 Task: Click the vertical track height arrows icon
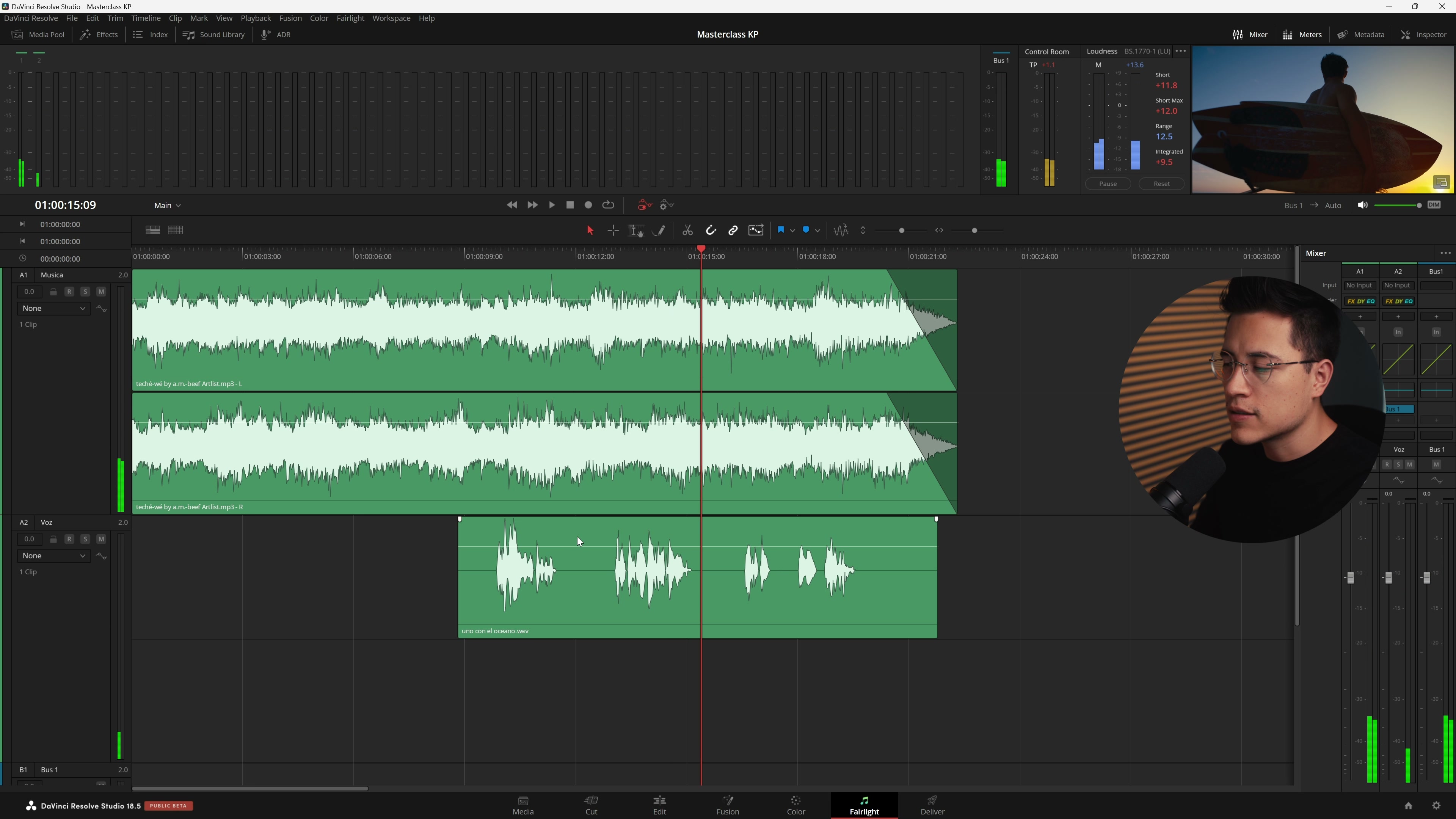pos(863,230)
